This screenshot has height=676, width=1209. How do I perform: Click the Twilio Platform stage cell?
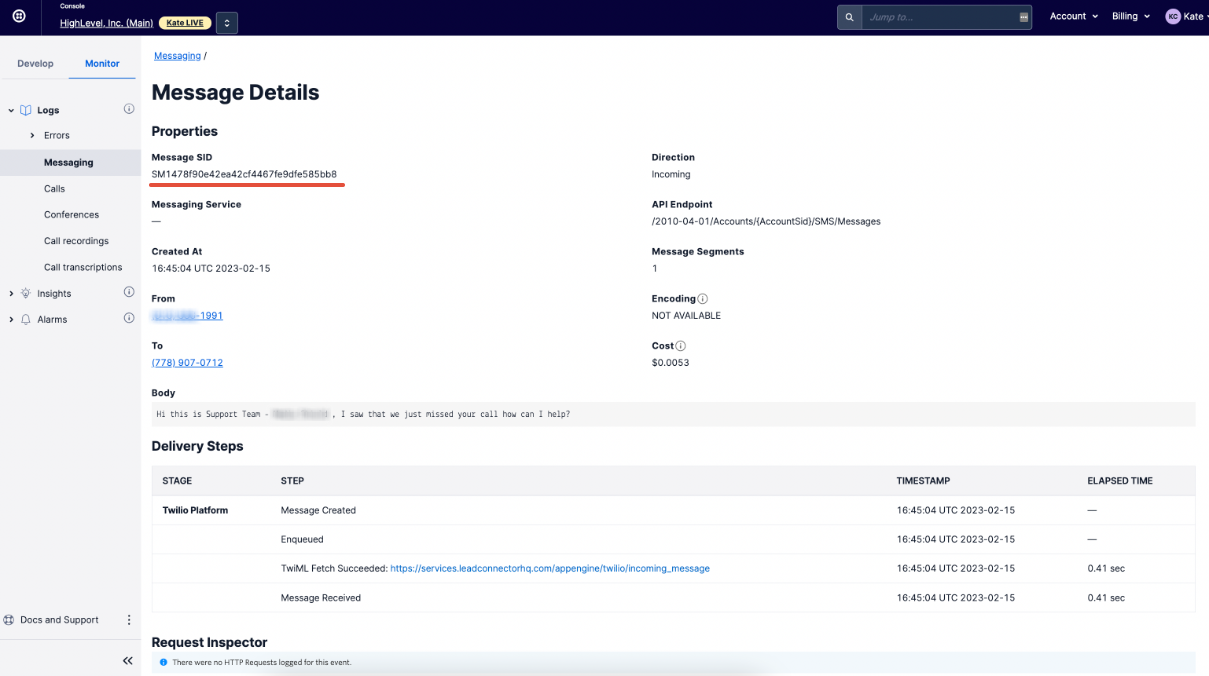pyautogui.click(x=195, y=510)
